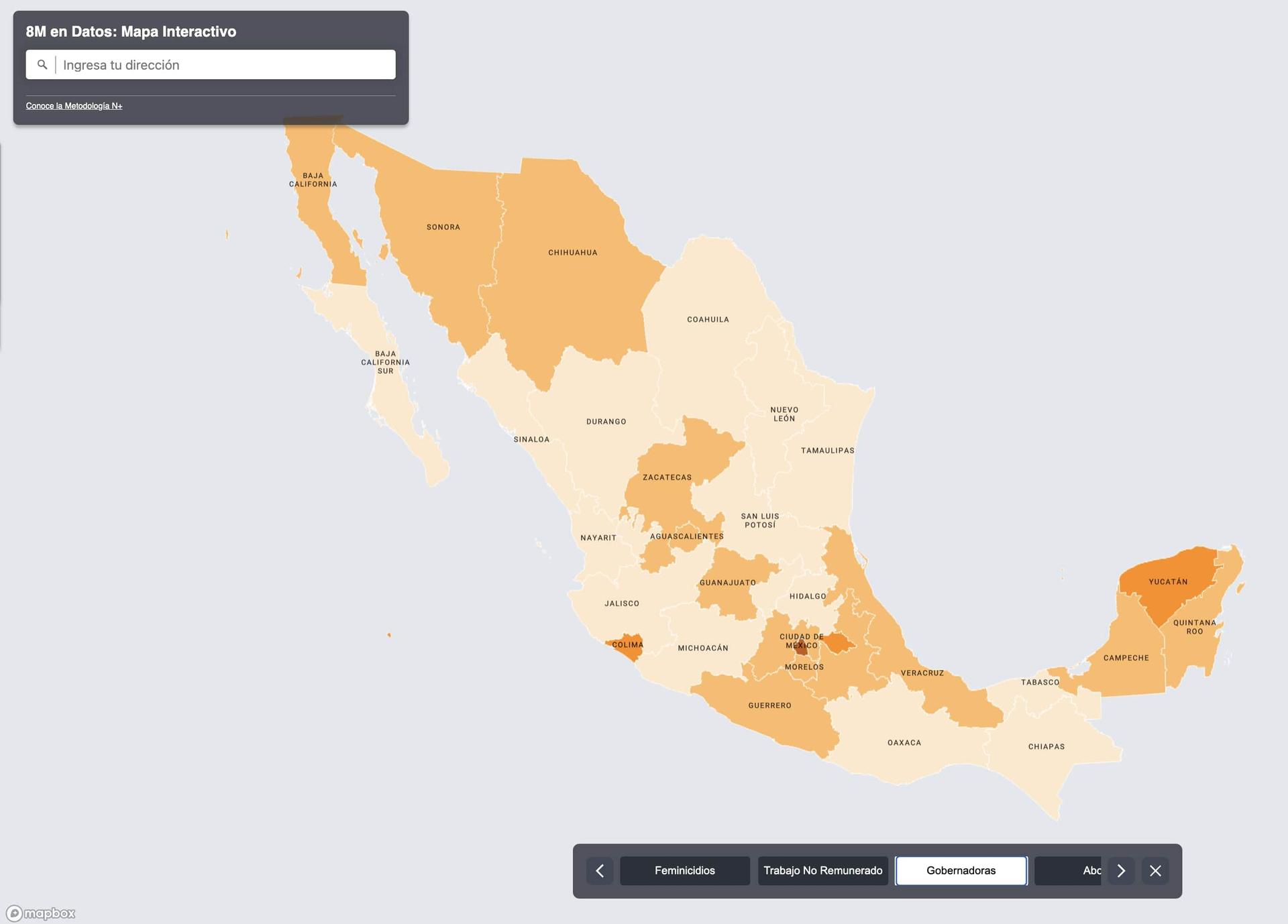Click the search magnifier icon
1288x924 pixels.
pyautogui.click(x=42, y=64)
